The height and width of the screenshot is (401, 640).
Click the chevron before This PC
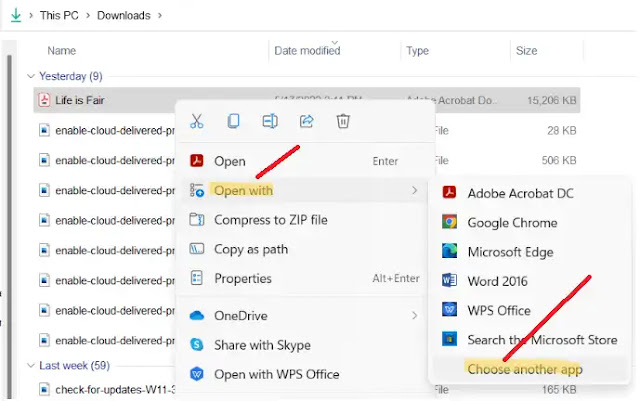coord(31,16)
